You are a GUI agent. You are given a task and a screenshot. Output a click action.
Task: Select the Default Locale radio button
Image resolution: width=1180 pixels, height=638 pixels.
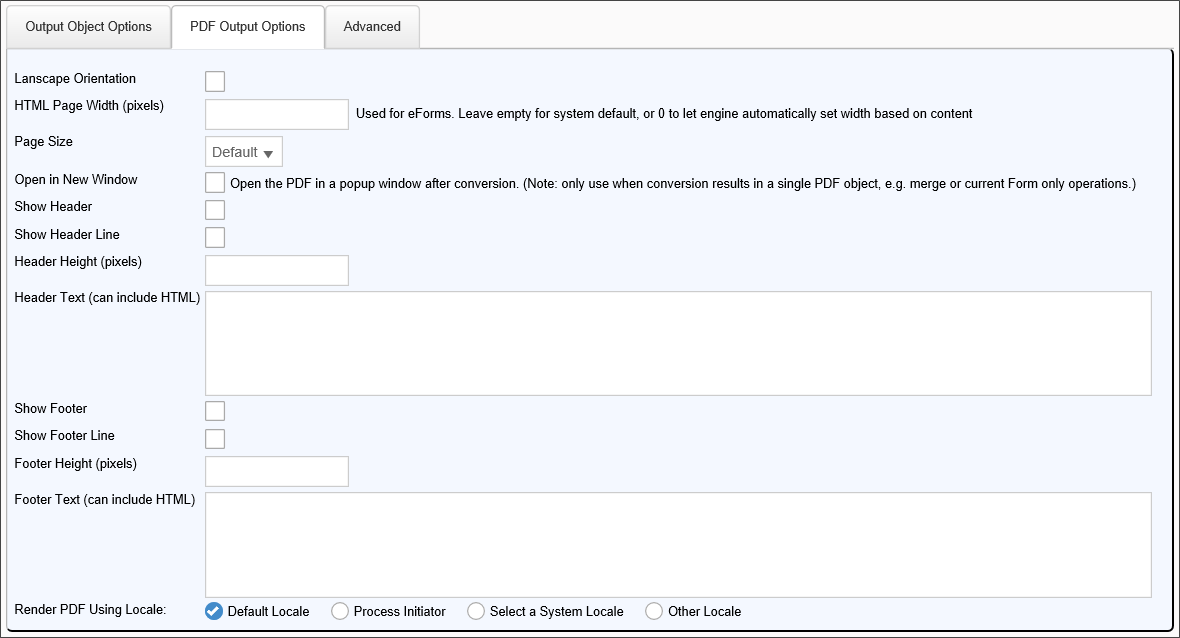tap(214, 611)
